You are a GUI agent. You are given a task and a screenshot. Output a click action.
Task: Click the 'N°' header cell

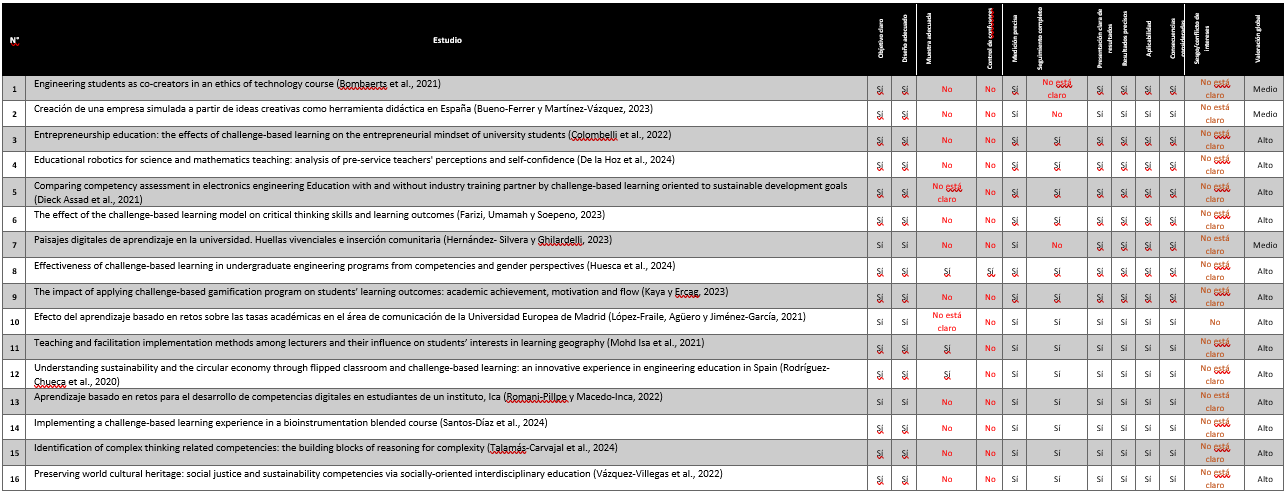point(15,41)
